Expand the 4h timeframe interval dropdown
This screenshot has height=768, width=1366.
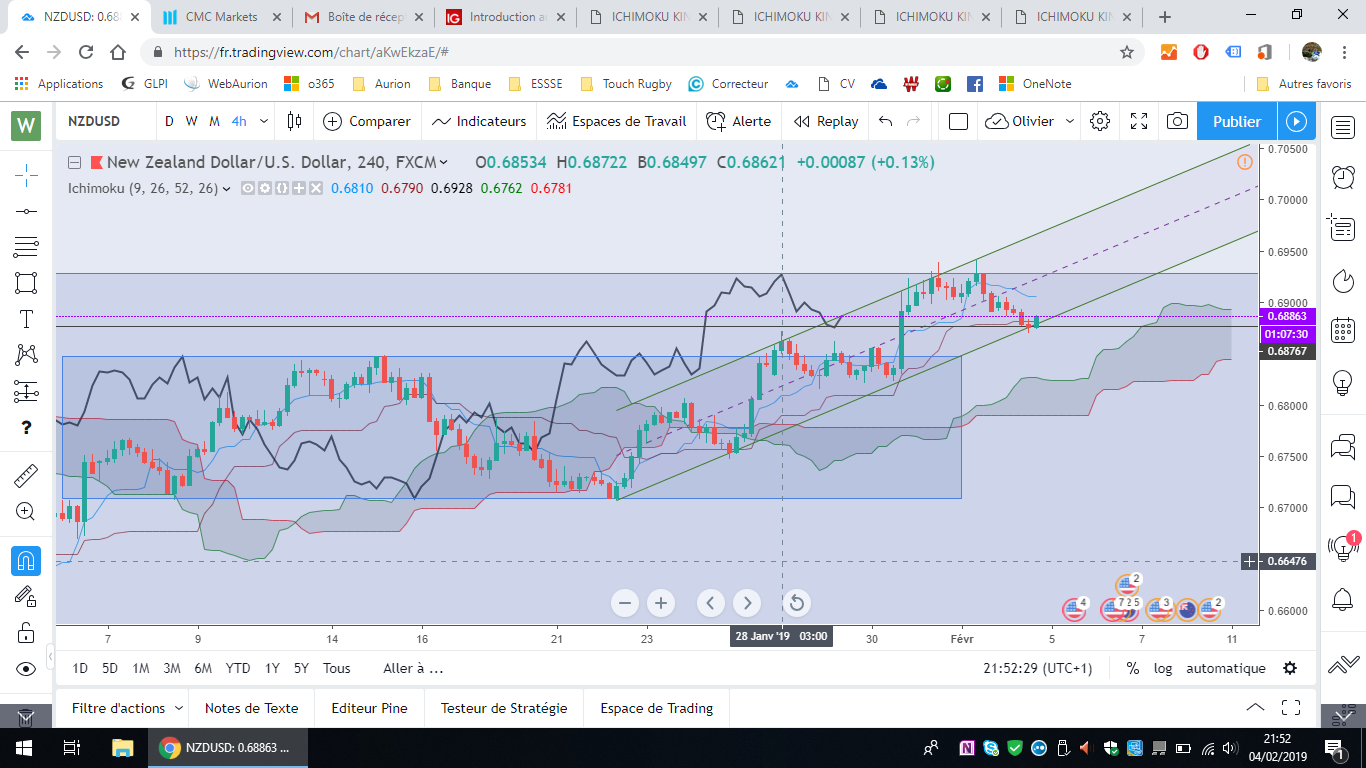(264, 121)
